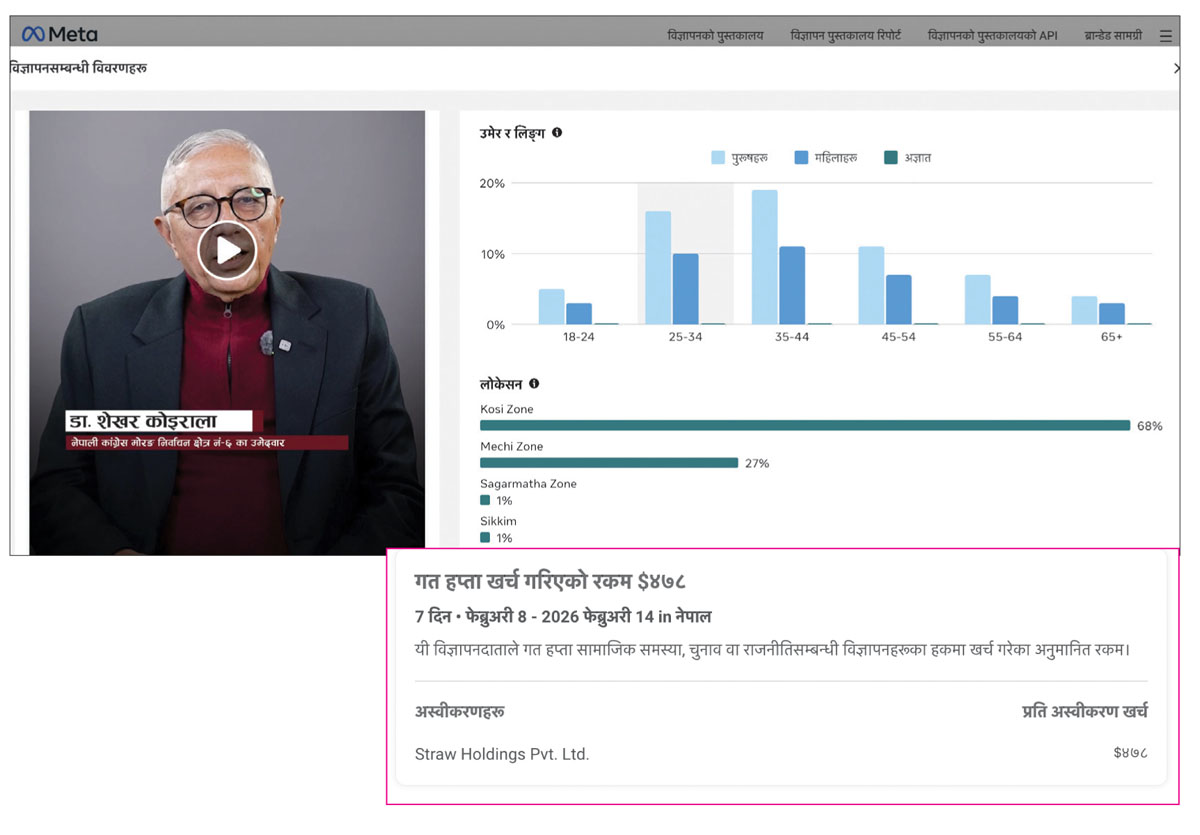The image size is (1200, 835).
Task: Click the अस्वीकरणहरू column header
Action: click(460, 712)
